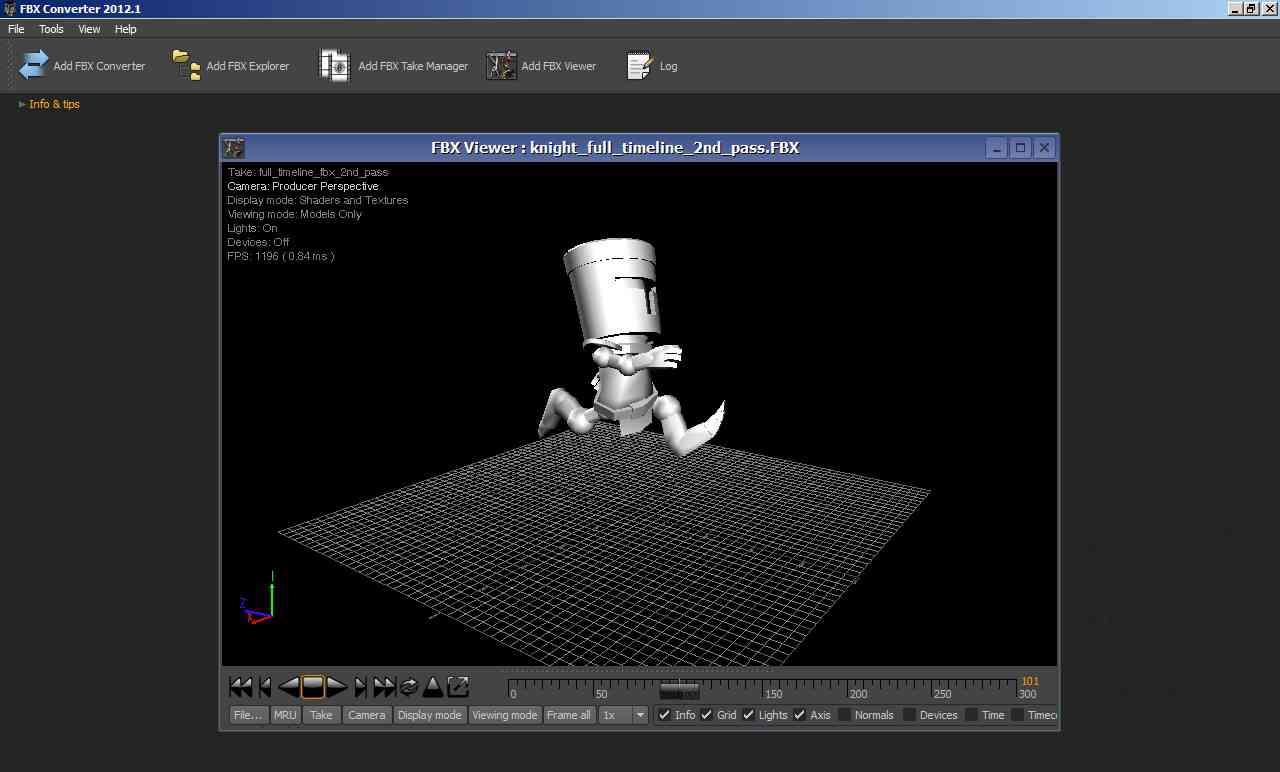Launch Add FBX Take Manager
The image size is (1280, 772).
coord(335,65)
